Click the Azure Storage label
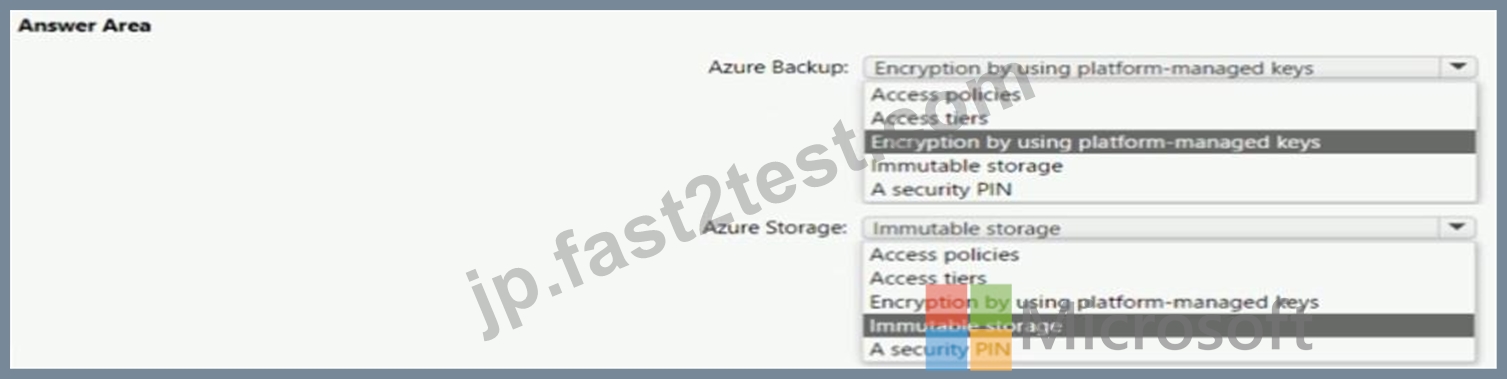Viewport: 1507px width, 379px height. coord(775,228)
